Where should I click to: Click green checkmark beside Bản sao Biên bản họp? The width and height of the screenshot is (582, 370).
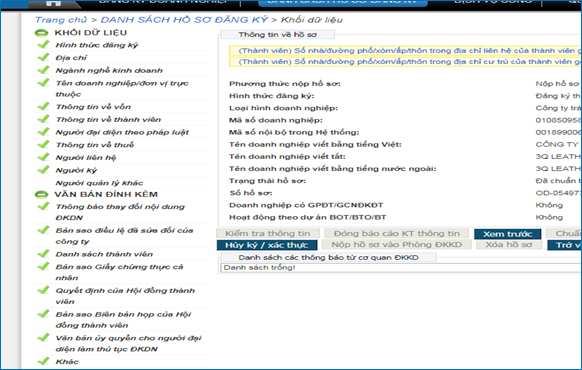(43, 314)
